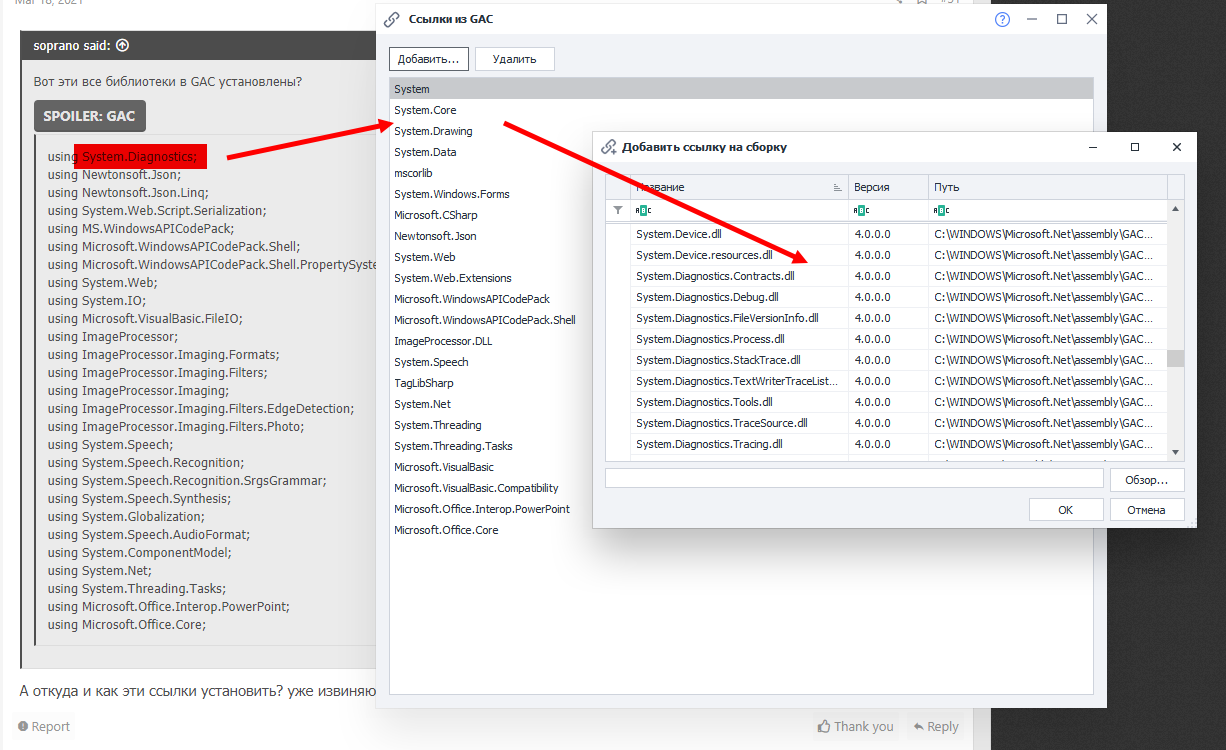
Task: Click the thumbs-up Thank you icon
Action: pyautogui.click(x=824, y=726)
